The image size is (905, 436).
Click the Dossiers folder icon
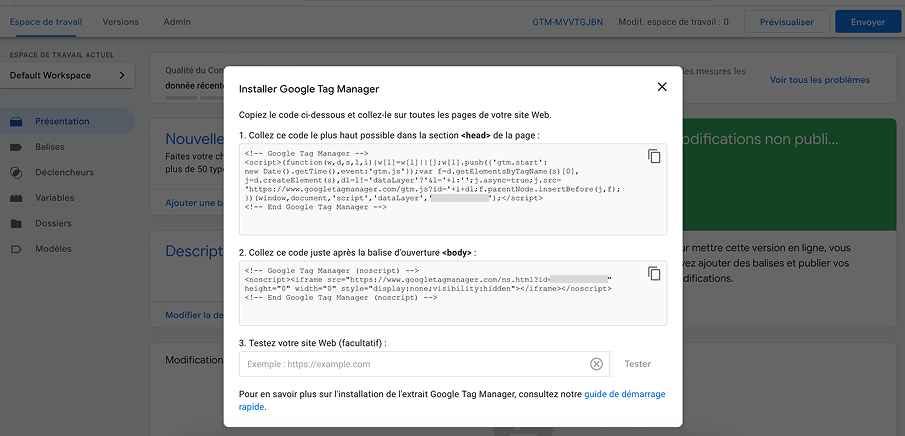(16, 223)
